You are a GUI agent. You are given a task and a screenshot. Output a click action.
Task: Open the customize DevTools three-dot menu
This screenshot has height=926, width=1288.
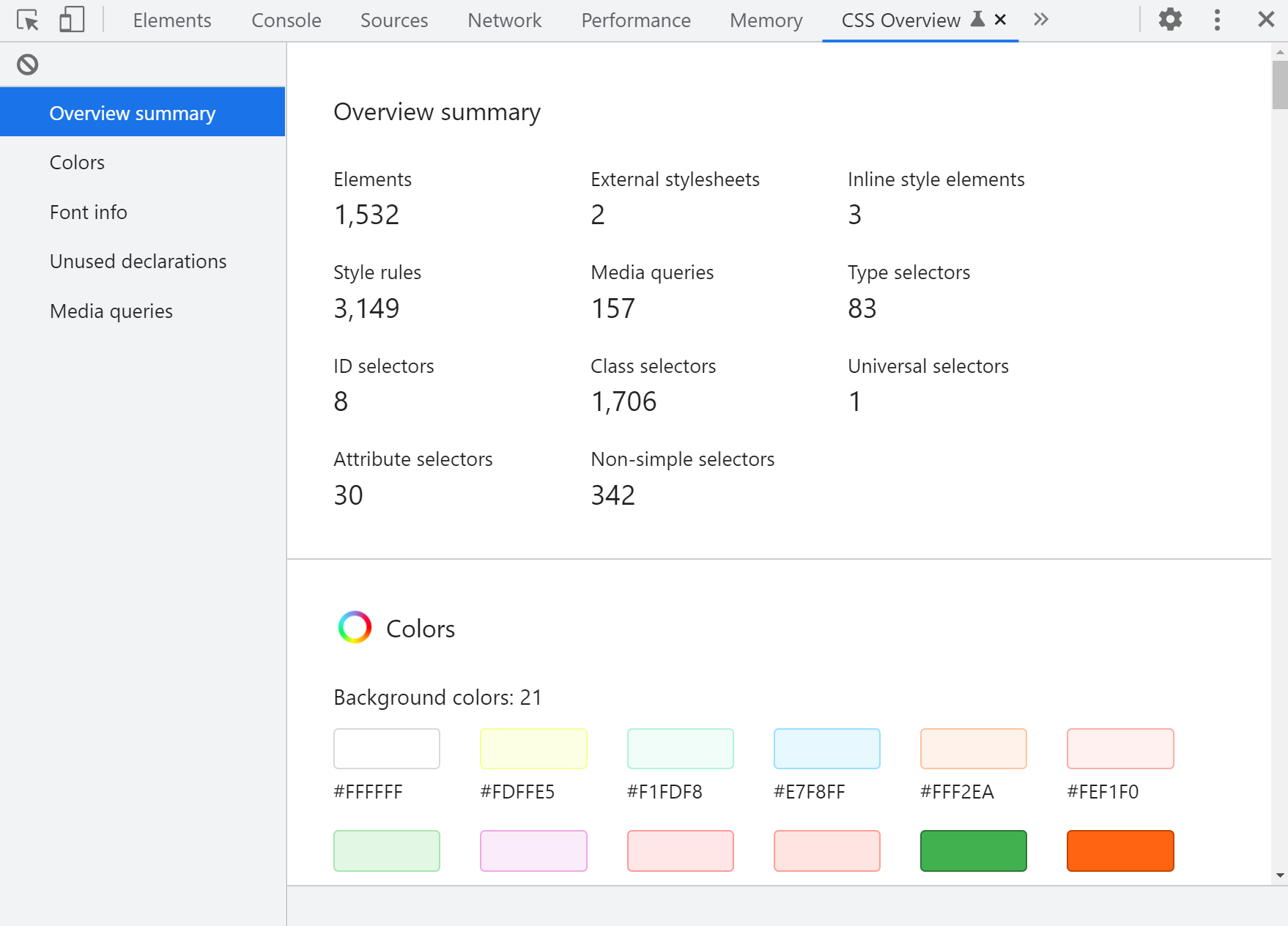(1216, 20)
